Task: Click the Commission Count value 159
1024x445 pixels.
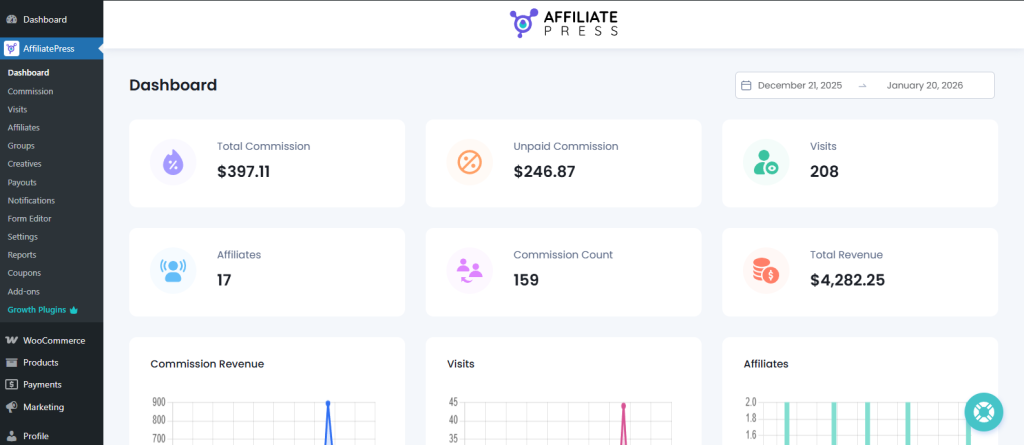Action: pyautogui.click(x=526, y=280)
